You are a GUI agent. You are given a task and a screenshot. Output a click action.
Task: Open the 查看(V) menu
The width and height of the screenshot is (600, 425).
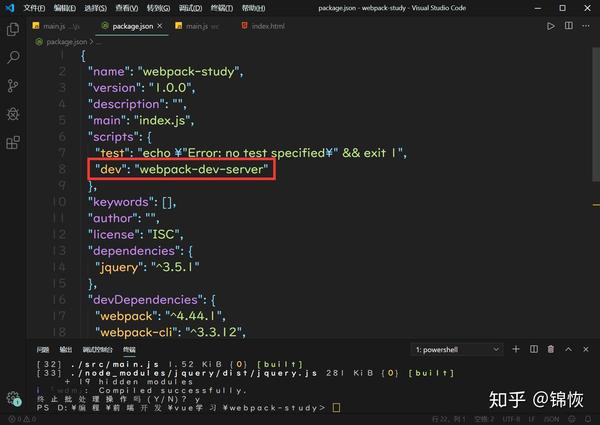pyautogui.click(x=127, y=8)
